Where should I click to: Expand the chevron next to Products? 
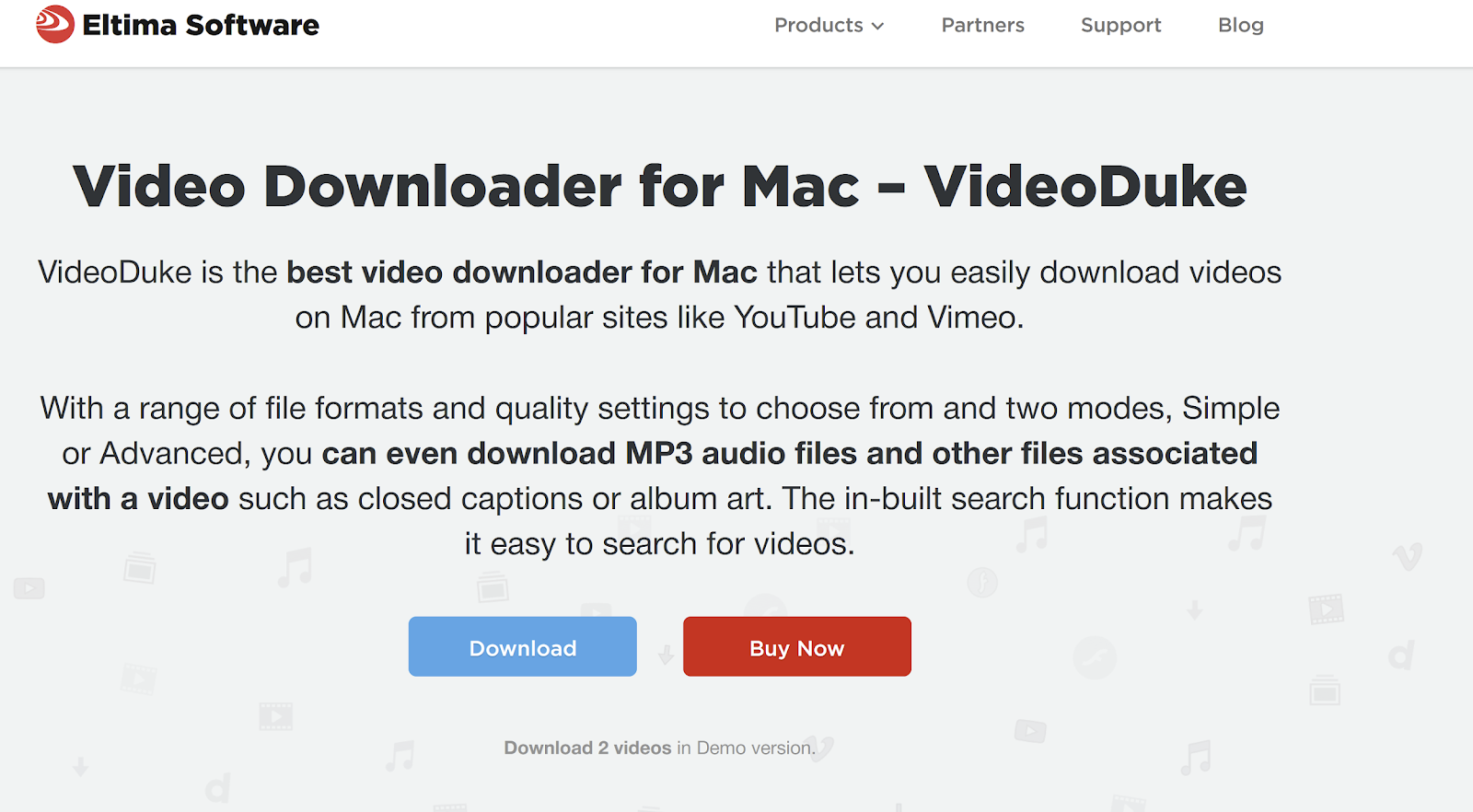(x=877, y=27)
